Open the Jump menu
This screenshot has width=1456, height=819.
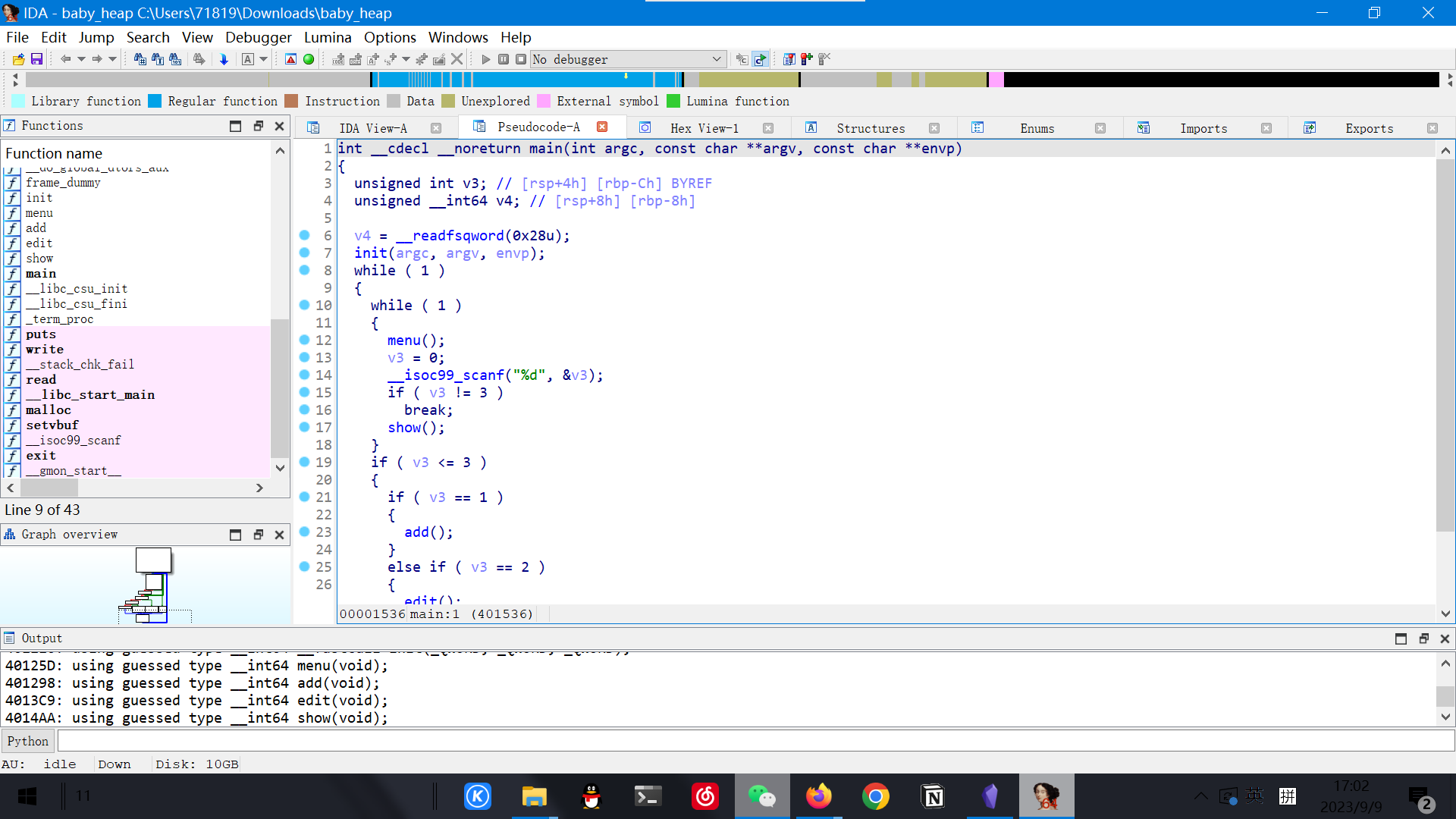[x=96, y=37]
